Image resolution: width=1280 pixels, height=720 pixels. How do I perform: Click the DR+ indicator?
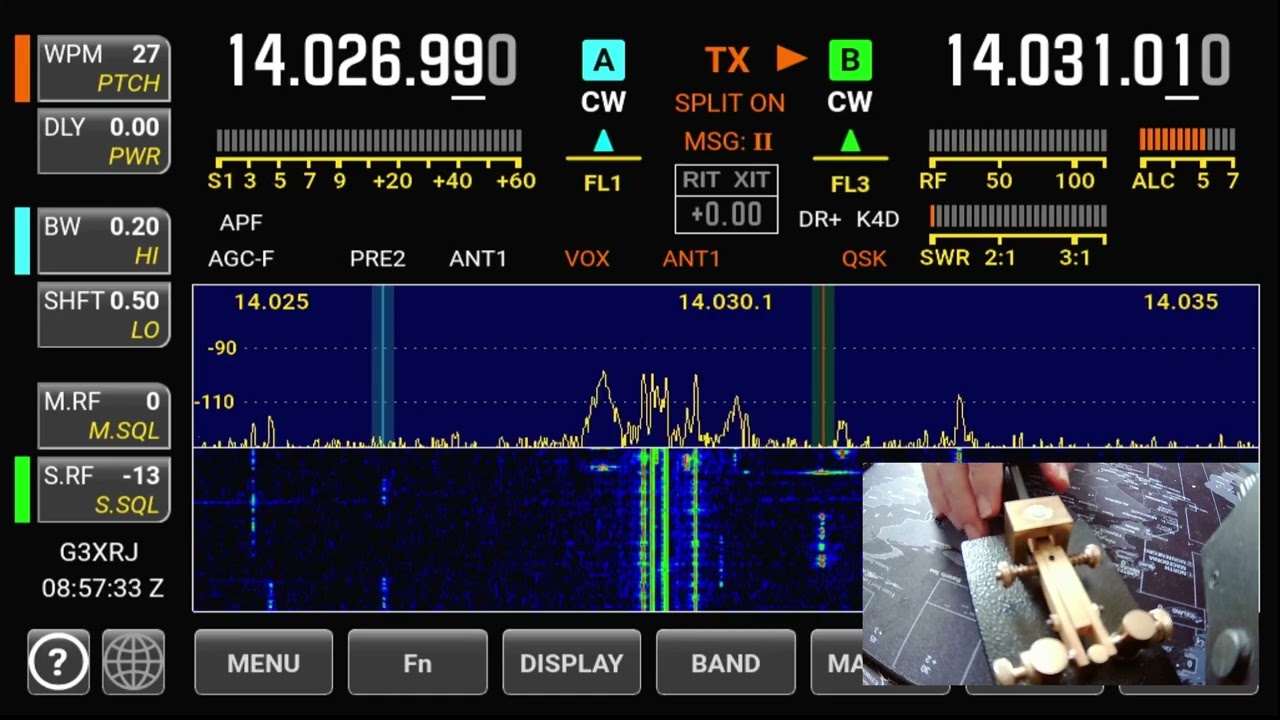(820, 219)
